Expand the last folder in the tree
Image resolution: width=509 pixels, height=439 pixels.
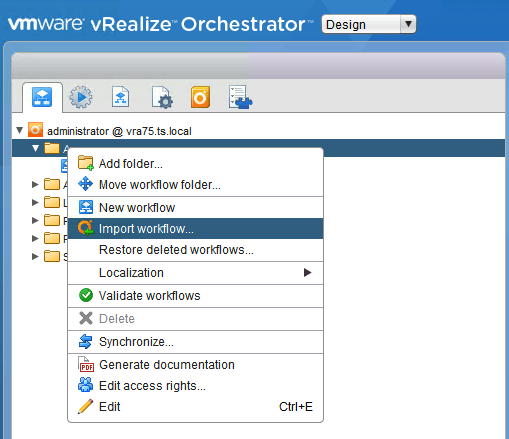coord(35,256)
